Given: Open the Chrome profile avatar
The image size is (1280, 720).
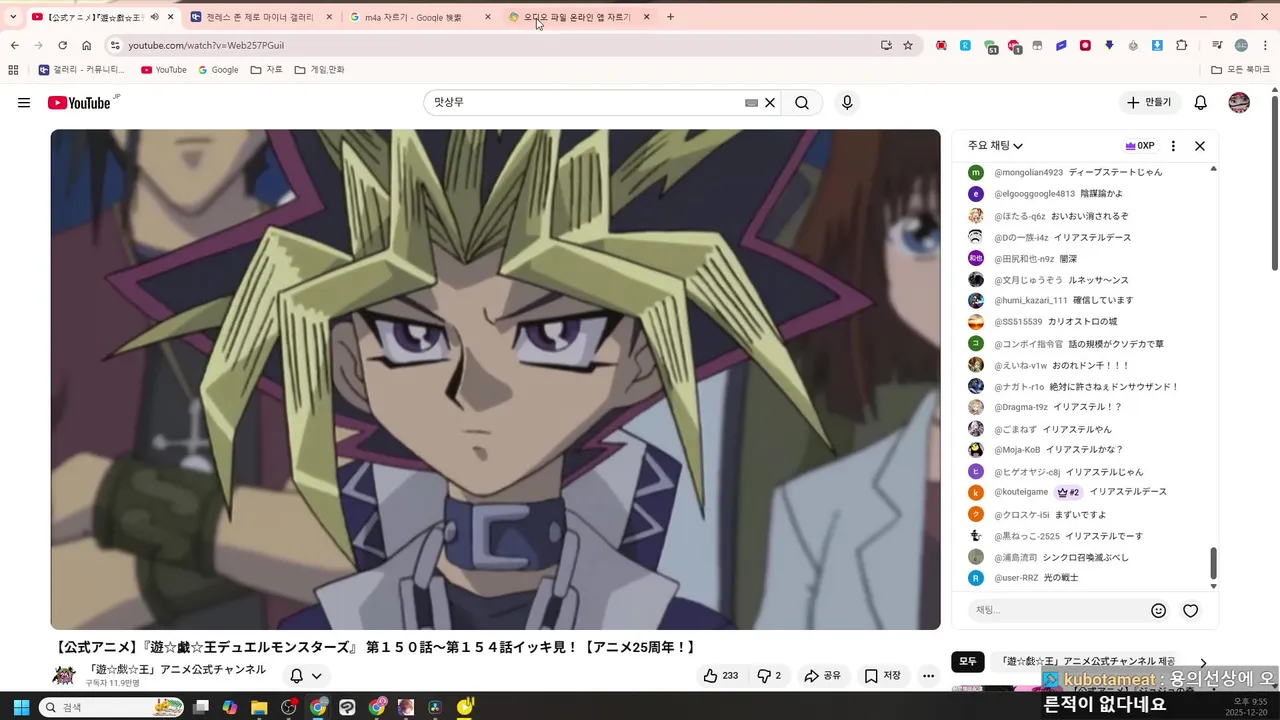Looking at the screenshot, I should click(x=1241, y=45).
